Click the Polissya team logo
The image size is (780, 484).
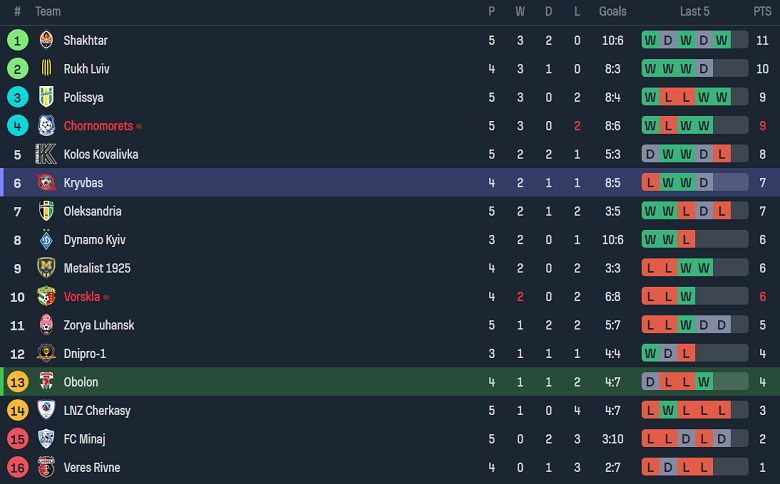coord(46,98)
